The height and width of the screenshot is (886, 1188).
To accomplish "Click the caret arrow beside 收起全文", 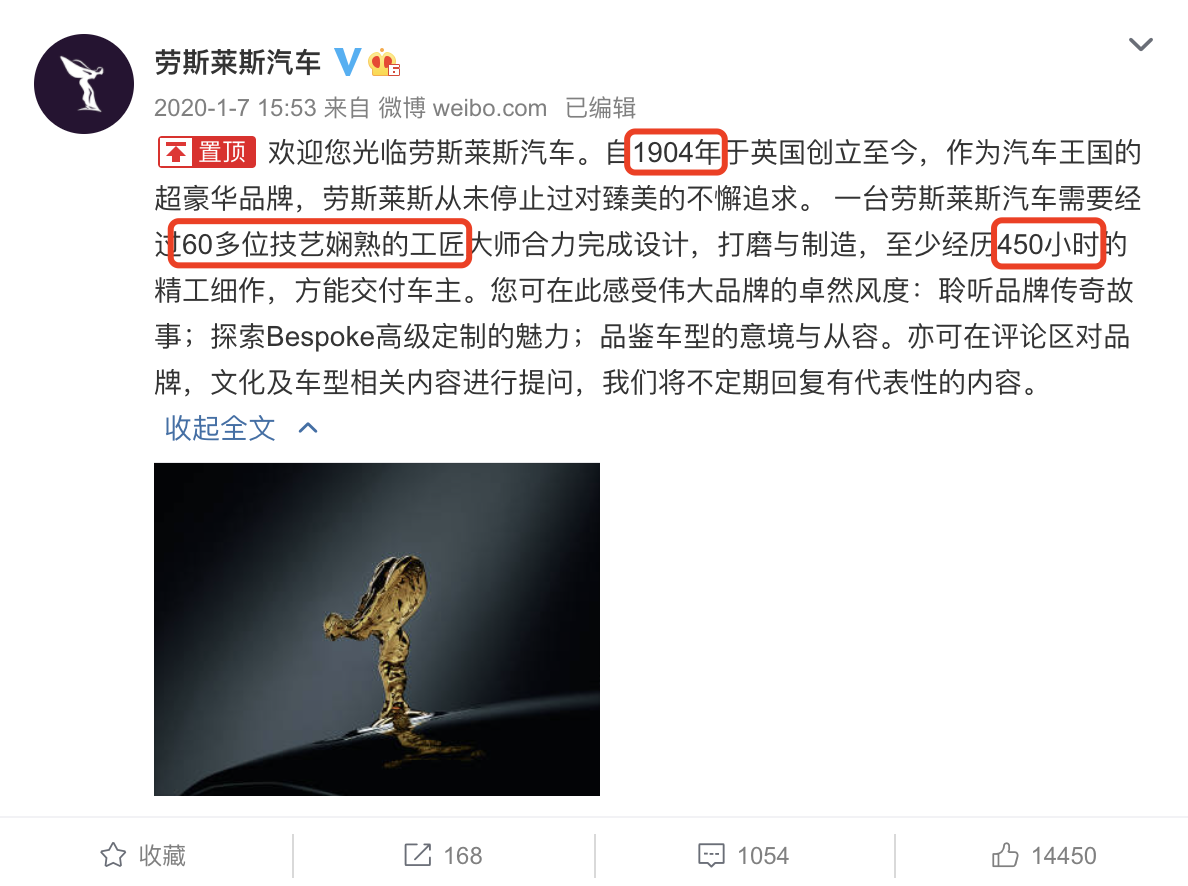I will pos(308,428).
